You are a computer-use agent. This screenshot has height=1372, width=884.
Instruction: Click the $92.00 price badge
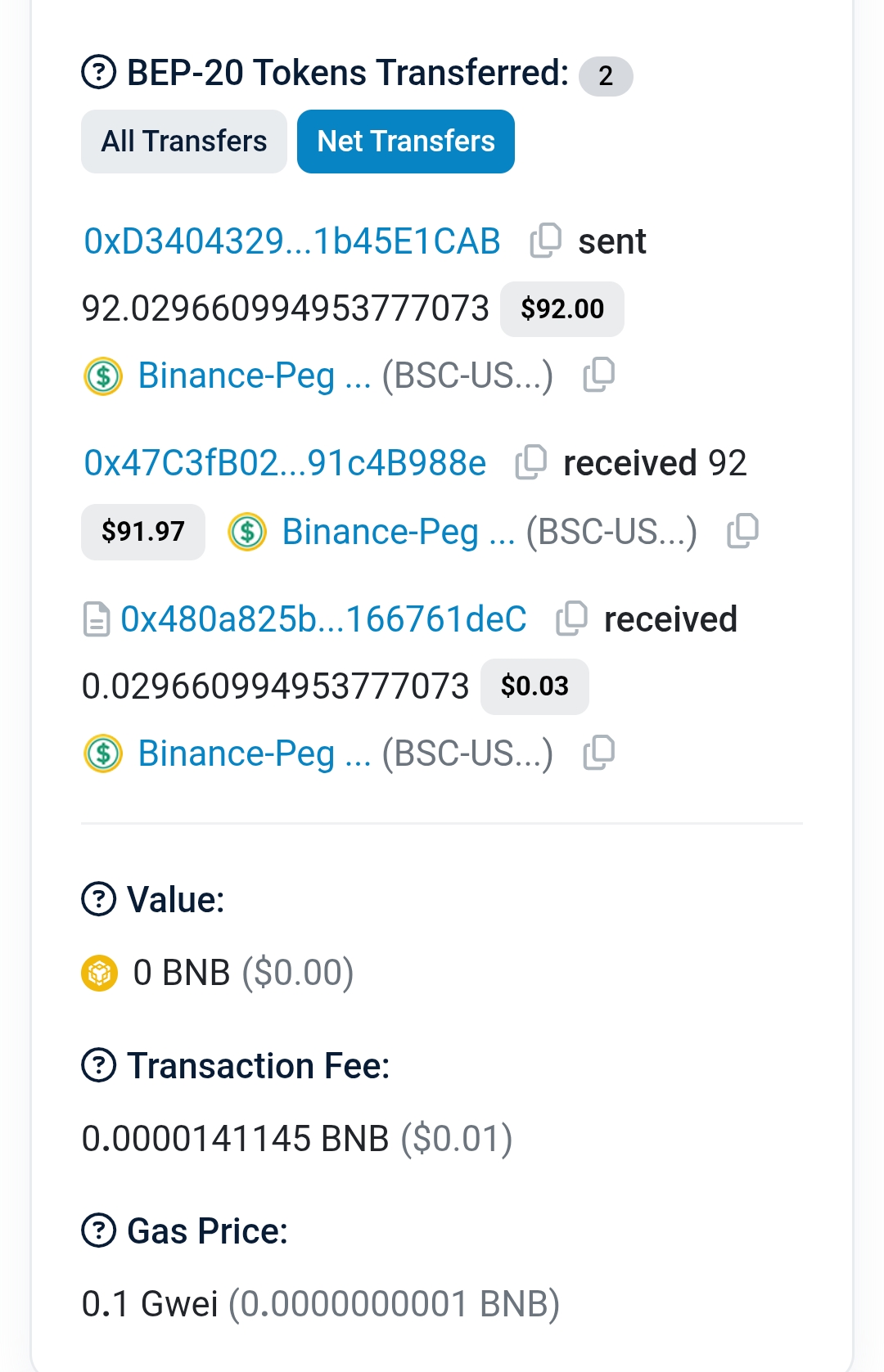click(562, 309)
